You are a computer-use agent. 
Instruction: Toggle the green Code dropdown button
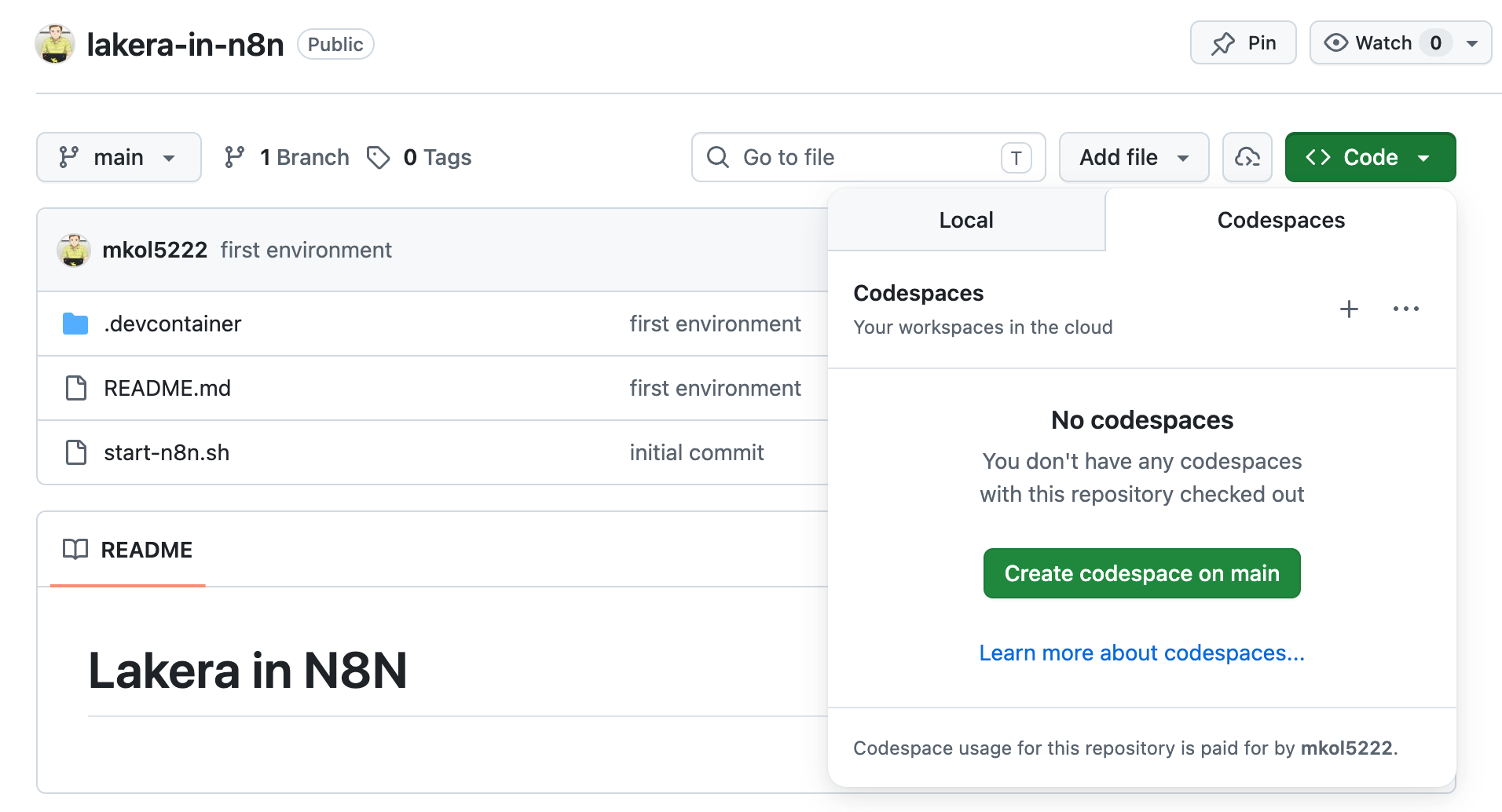[x=1370, y=157]
